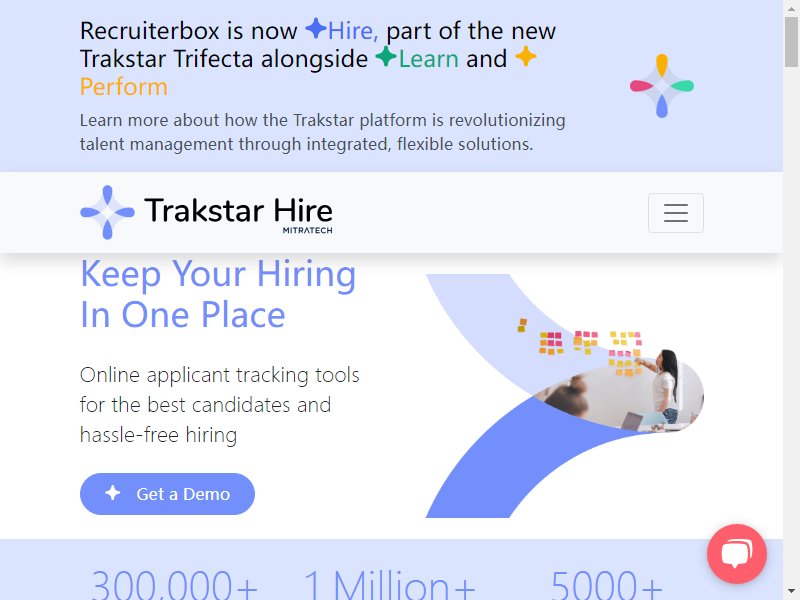Click the Get a Demo button
Image resolution: width=800 pixels, height=600 pixels.
click(167, 494)
